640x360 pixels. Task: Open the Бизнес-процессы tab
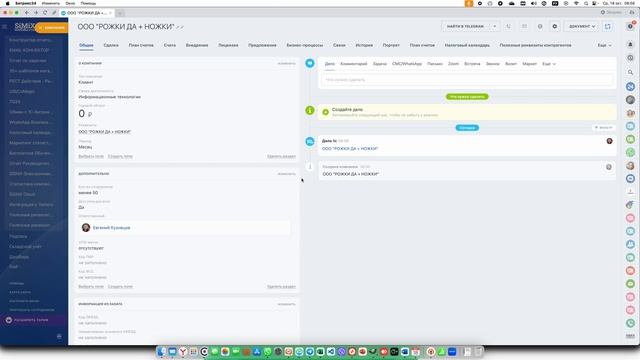304,45
